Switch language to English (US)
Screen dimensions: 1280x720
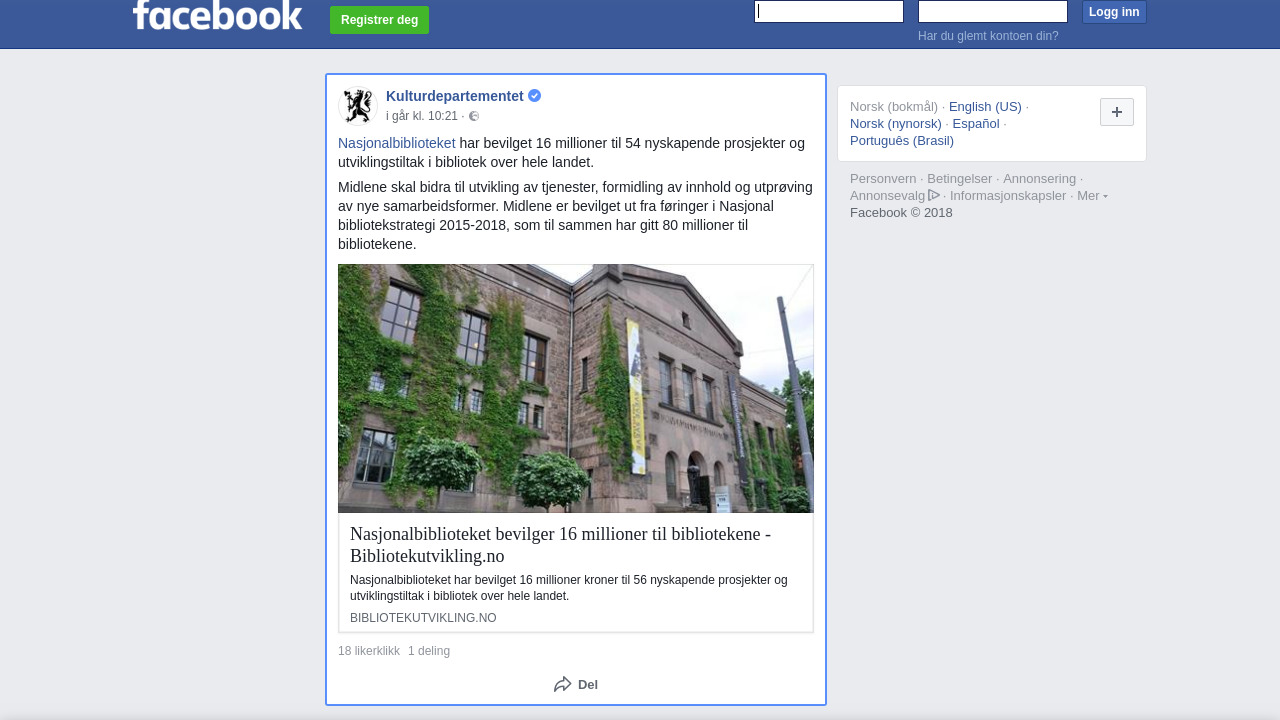click(x=985, y=107)
